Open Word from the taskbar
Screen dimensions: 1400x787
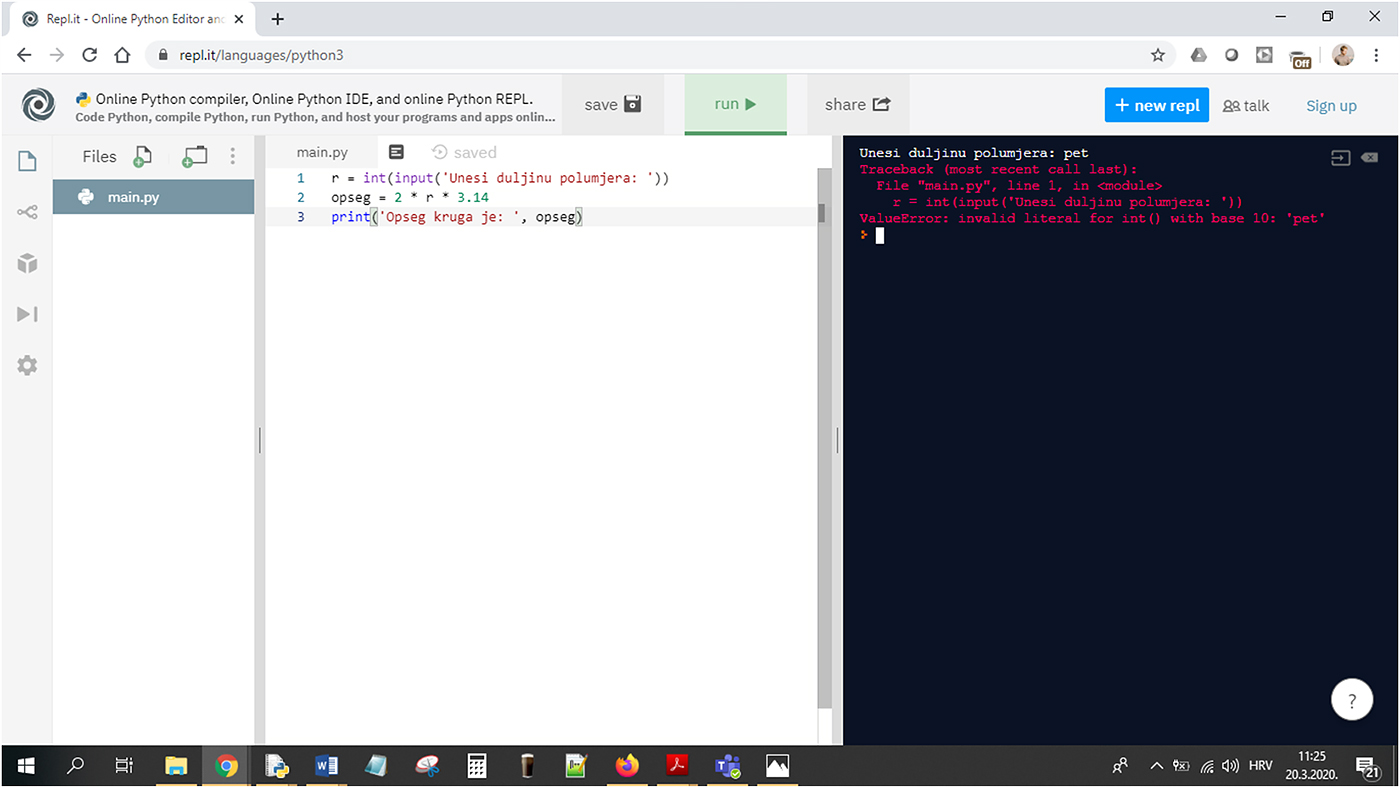point(326,766)
